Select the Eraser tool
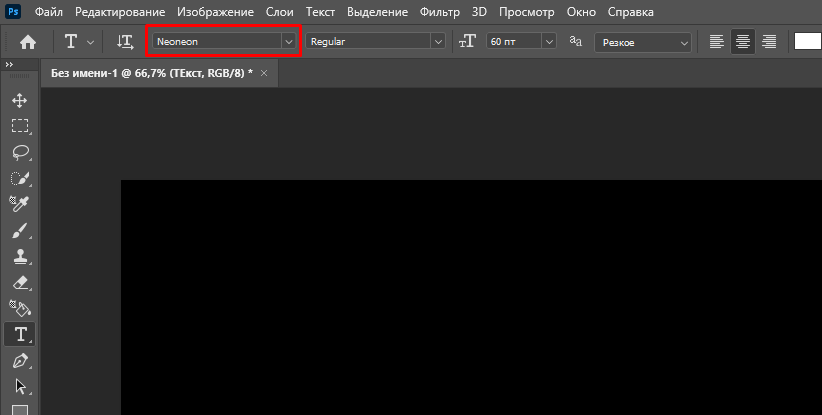 click(x=20, y=283)
